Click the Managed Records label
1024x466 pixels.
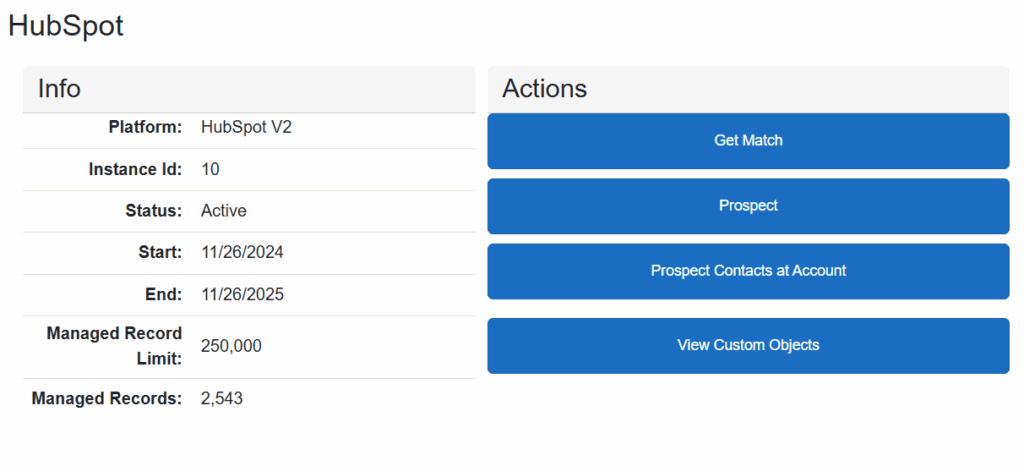pos(107,399)
